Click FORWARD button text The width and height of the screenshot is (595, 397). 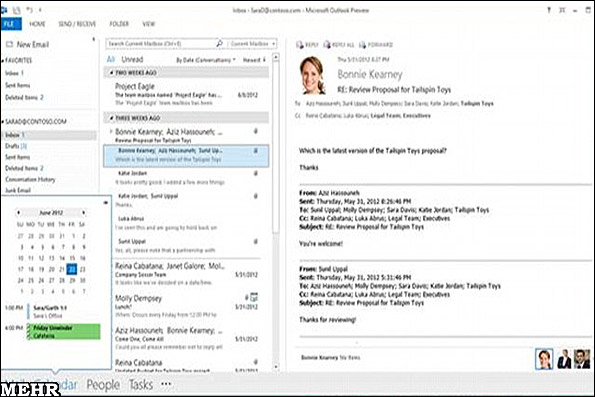380,45
